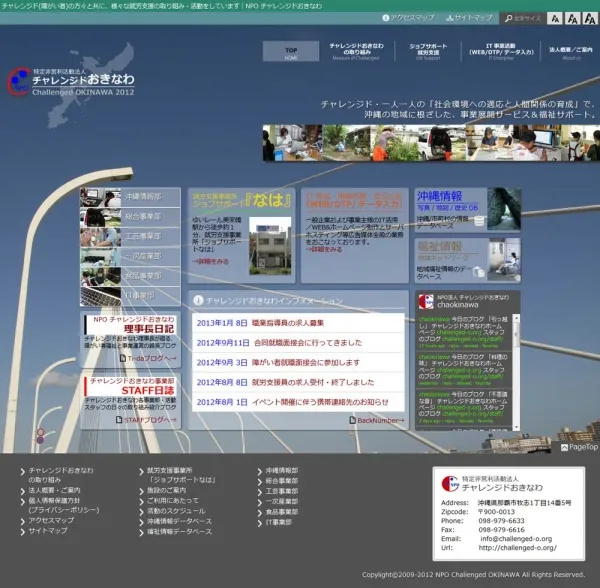600x588 pixels.
Task: Select the smallest font size icon
Action: tap(549, 18)
